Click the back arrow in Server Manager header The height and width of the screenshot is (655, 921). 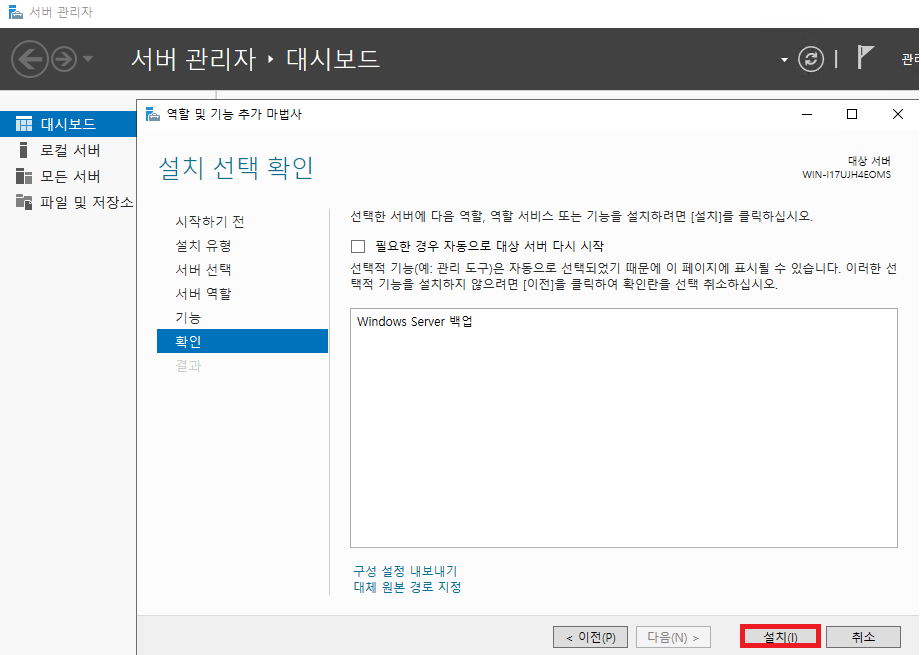coord(29,59)
